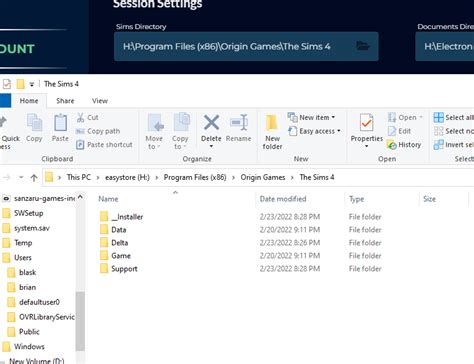474x364 pixels.
Task: Select brian folder in navigation tree
Action: tap(27, 287)
